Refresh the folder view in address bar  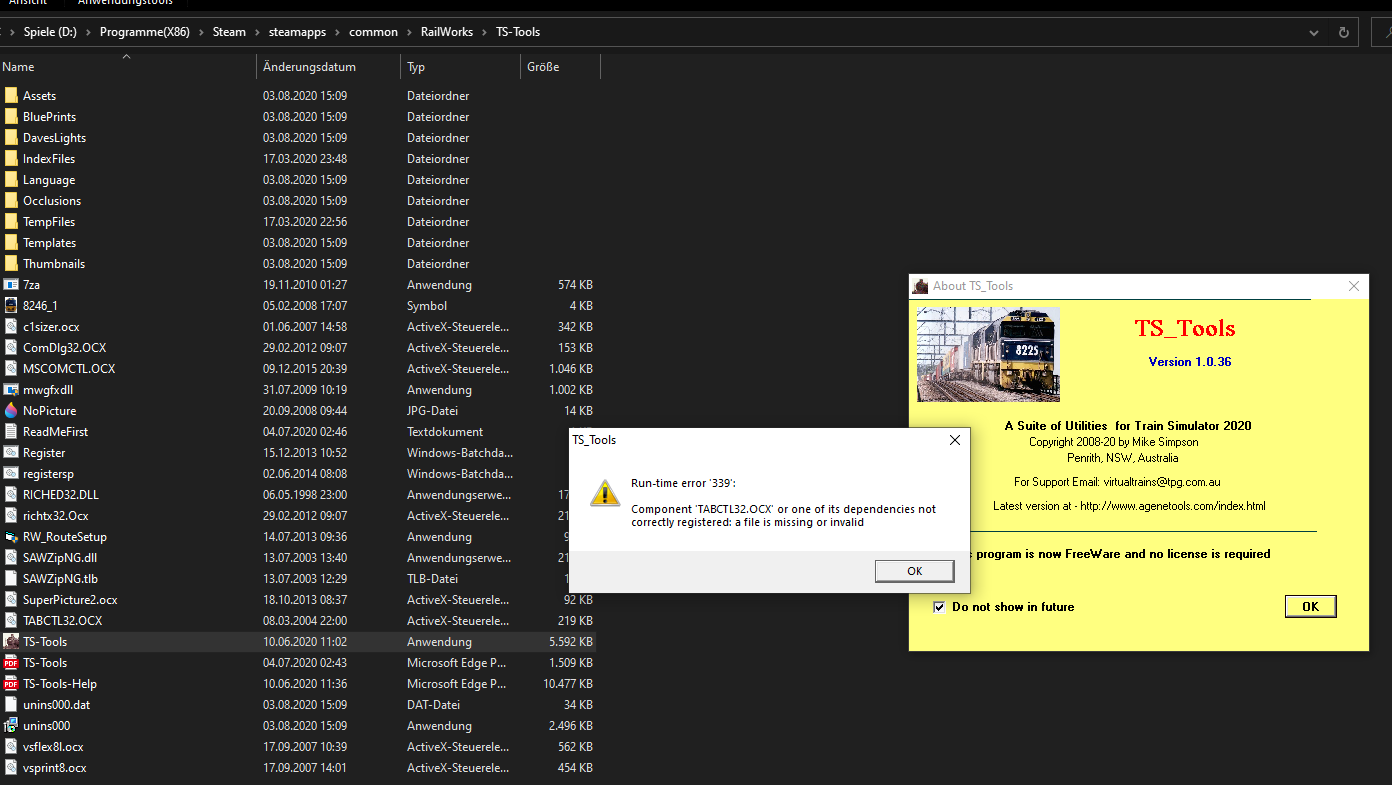pyautogui.click(x=1343, y=32)
